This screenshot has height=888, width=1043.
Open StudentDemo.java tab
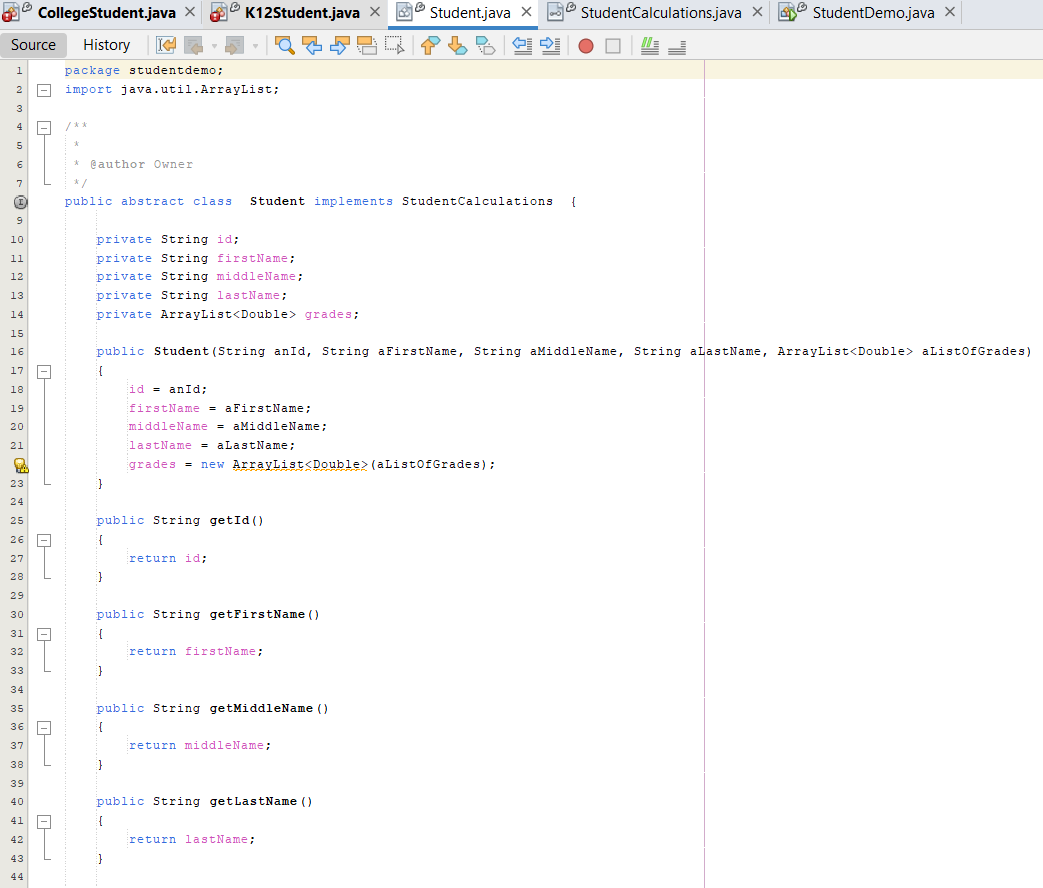873,13
